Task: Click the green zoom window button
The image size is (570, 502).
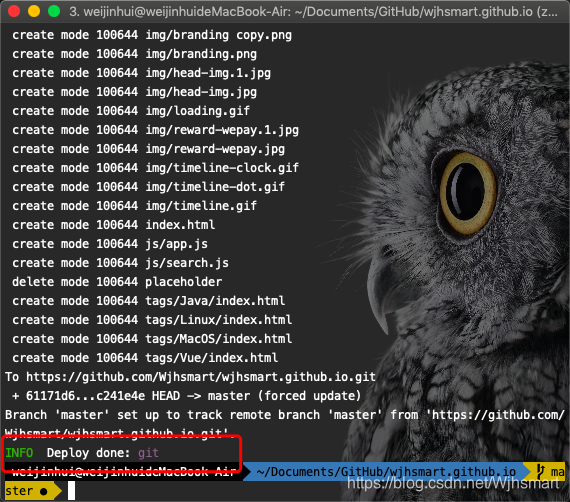Action: pyautogui.click(x=54, y=11)
